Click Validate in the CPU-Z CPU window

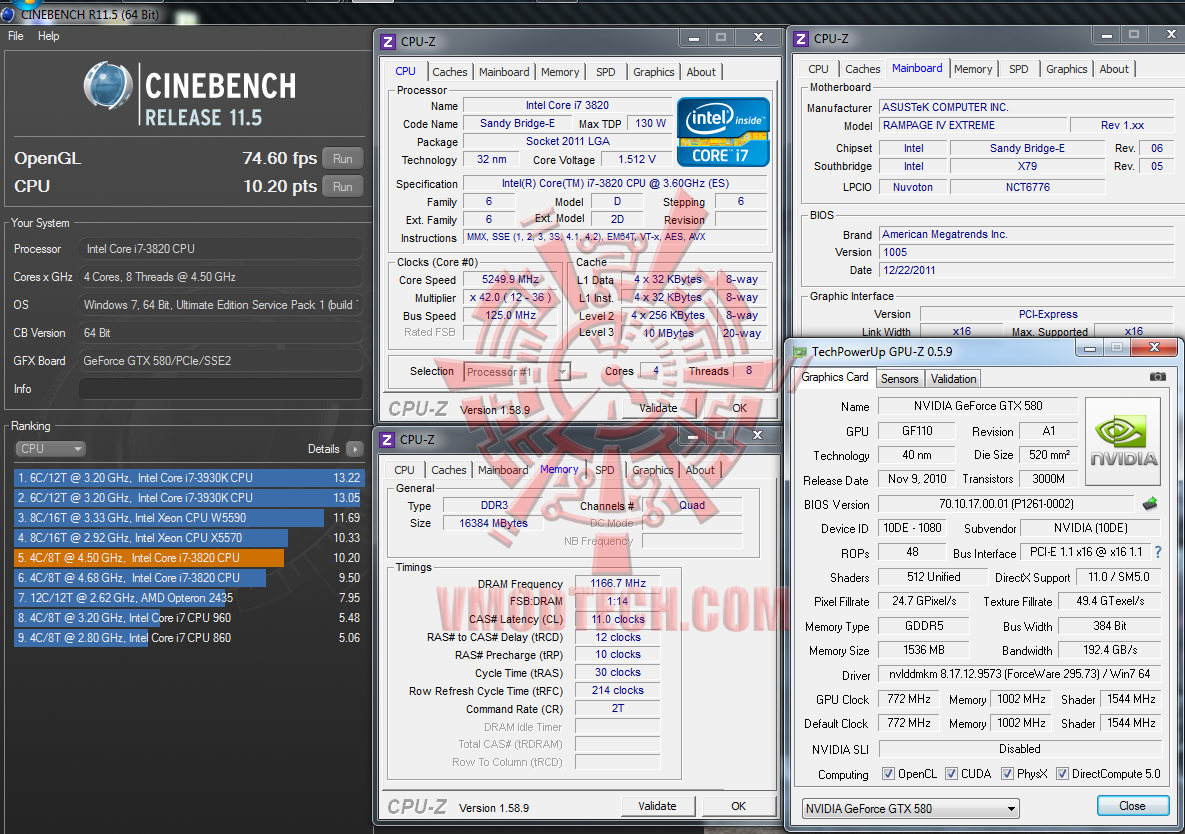tap(658, 408)
